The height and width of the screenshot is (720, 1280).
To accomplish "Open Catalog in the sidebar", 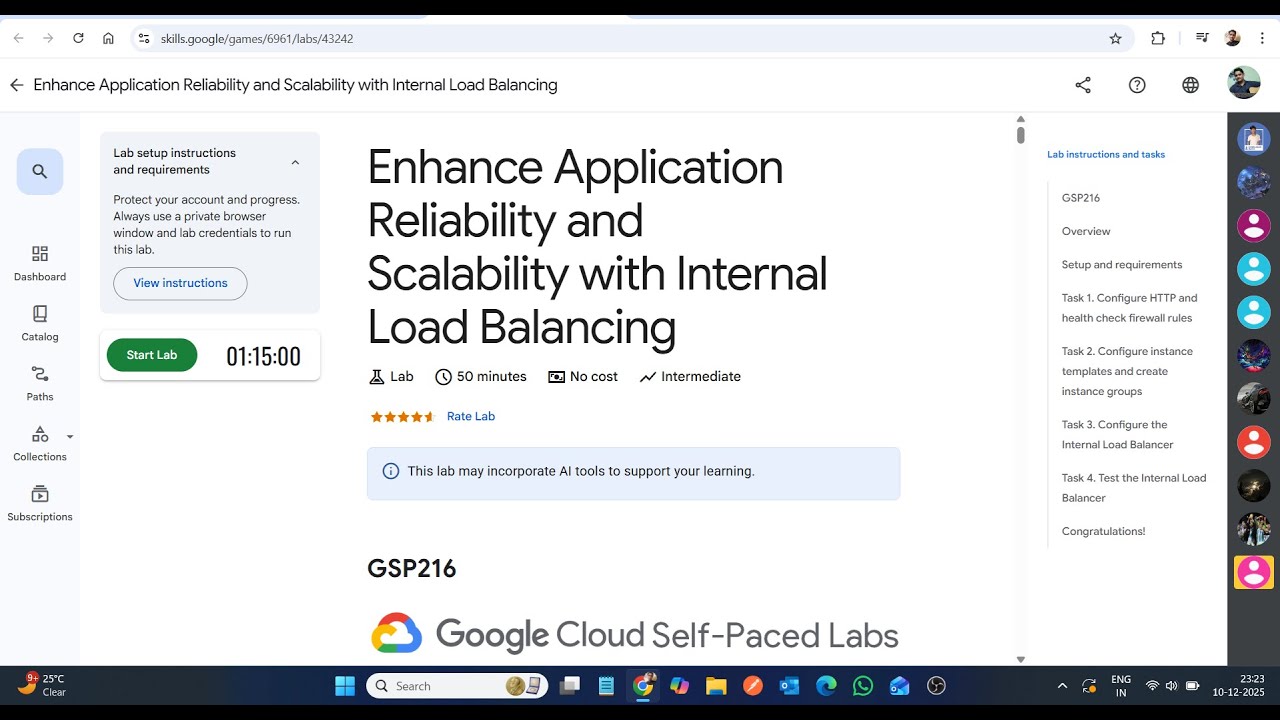I will [x=40, y=324].
